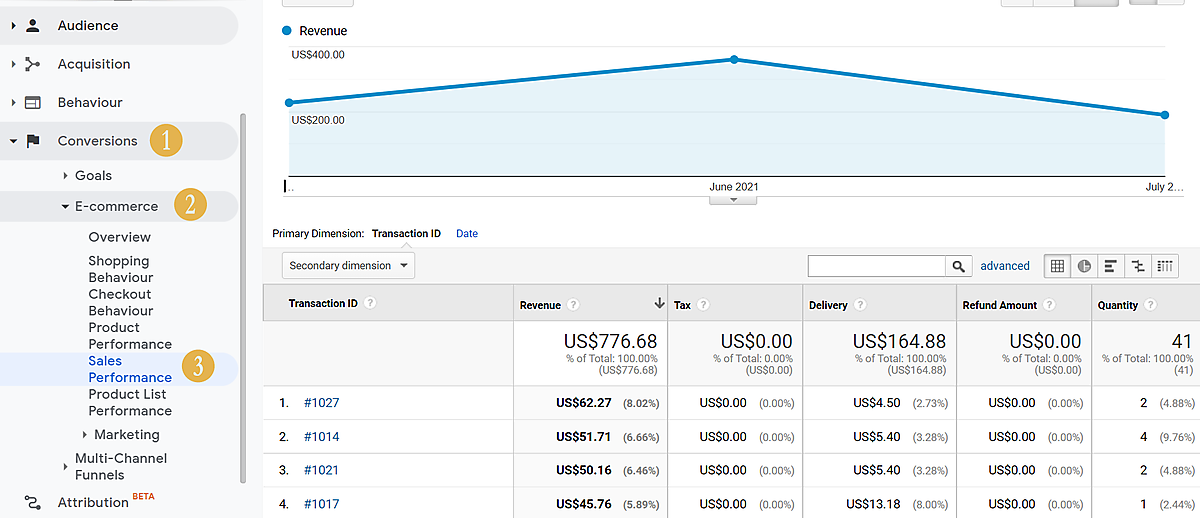Switch primary dimension to Date
1200x518 pixels.
coord(467,234)
